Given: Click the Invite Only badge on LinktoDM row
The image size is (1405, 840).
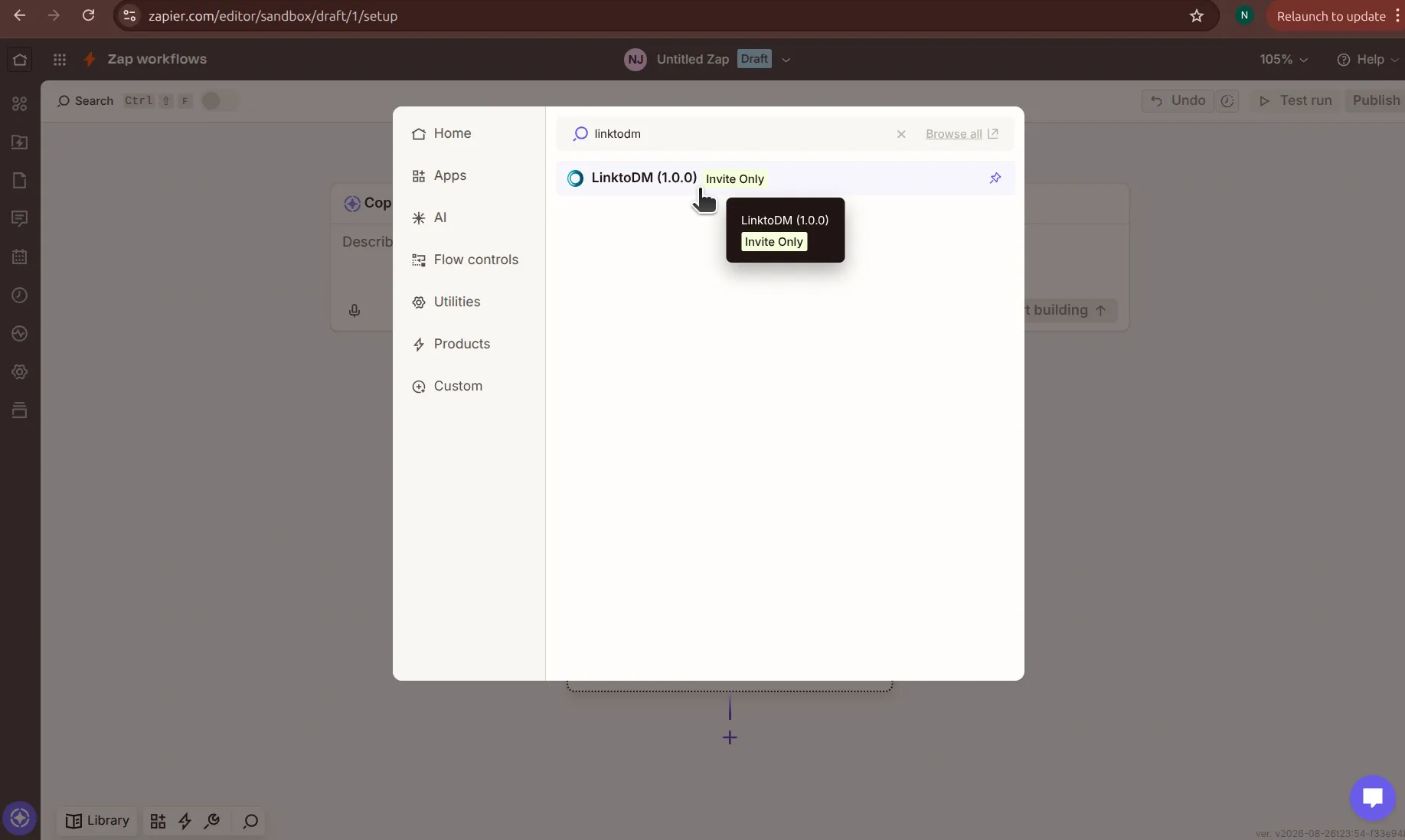Looking at the screenshot, I should coord(734,178).
